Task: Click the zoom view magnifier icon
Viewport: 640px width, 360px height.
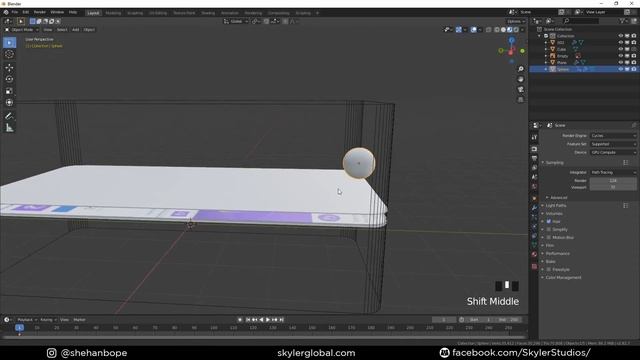Action: (x=520, y=69)
